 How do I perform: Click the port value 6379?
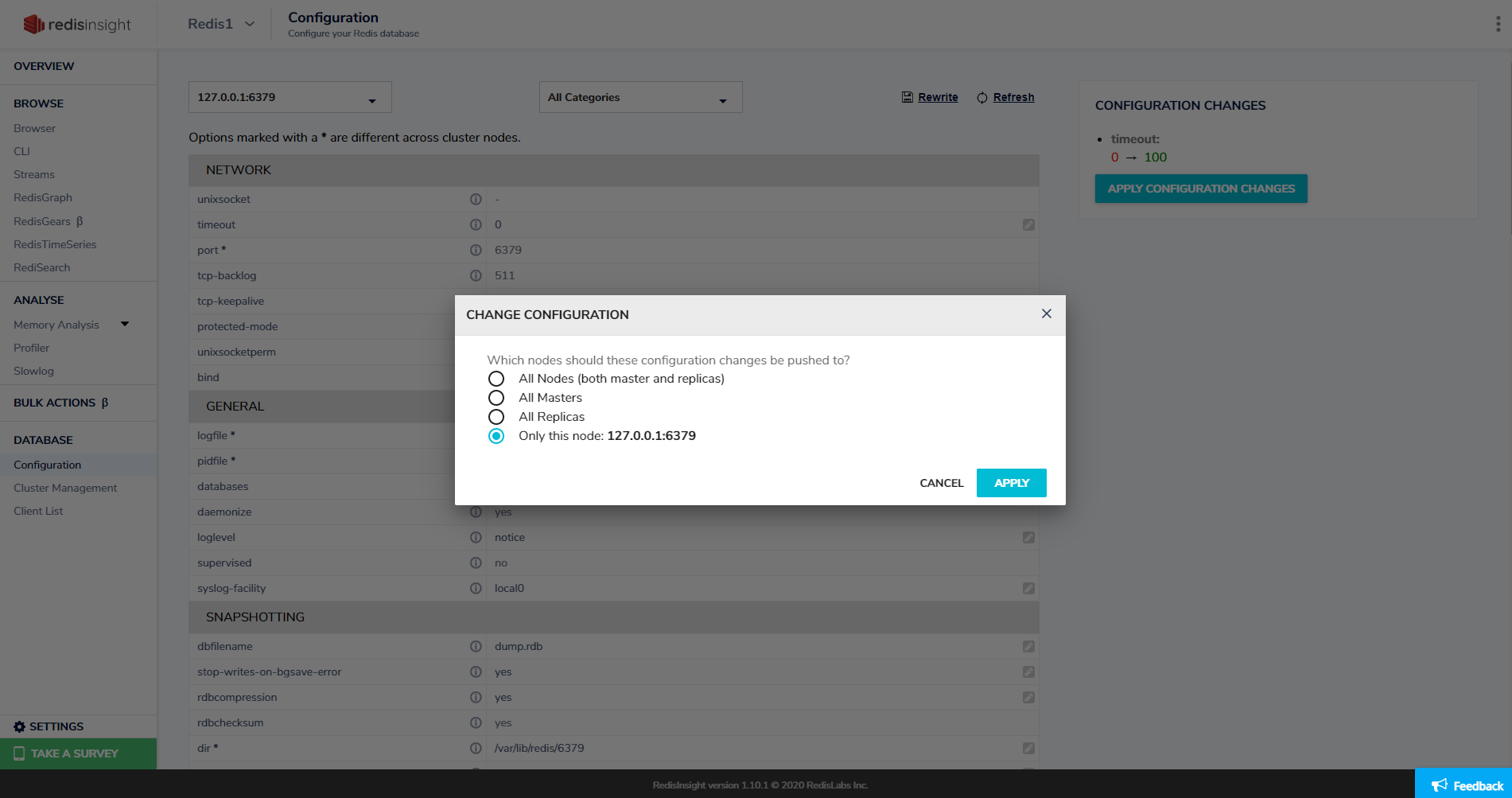click(508, 250)
